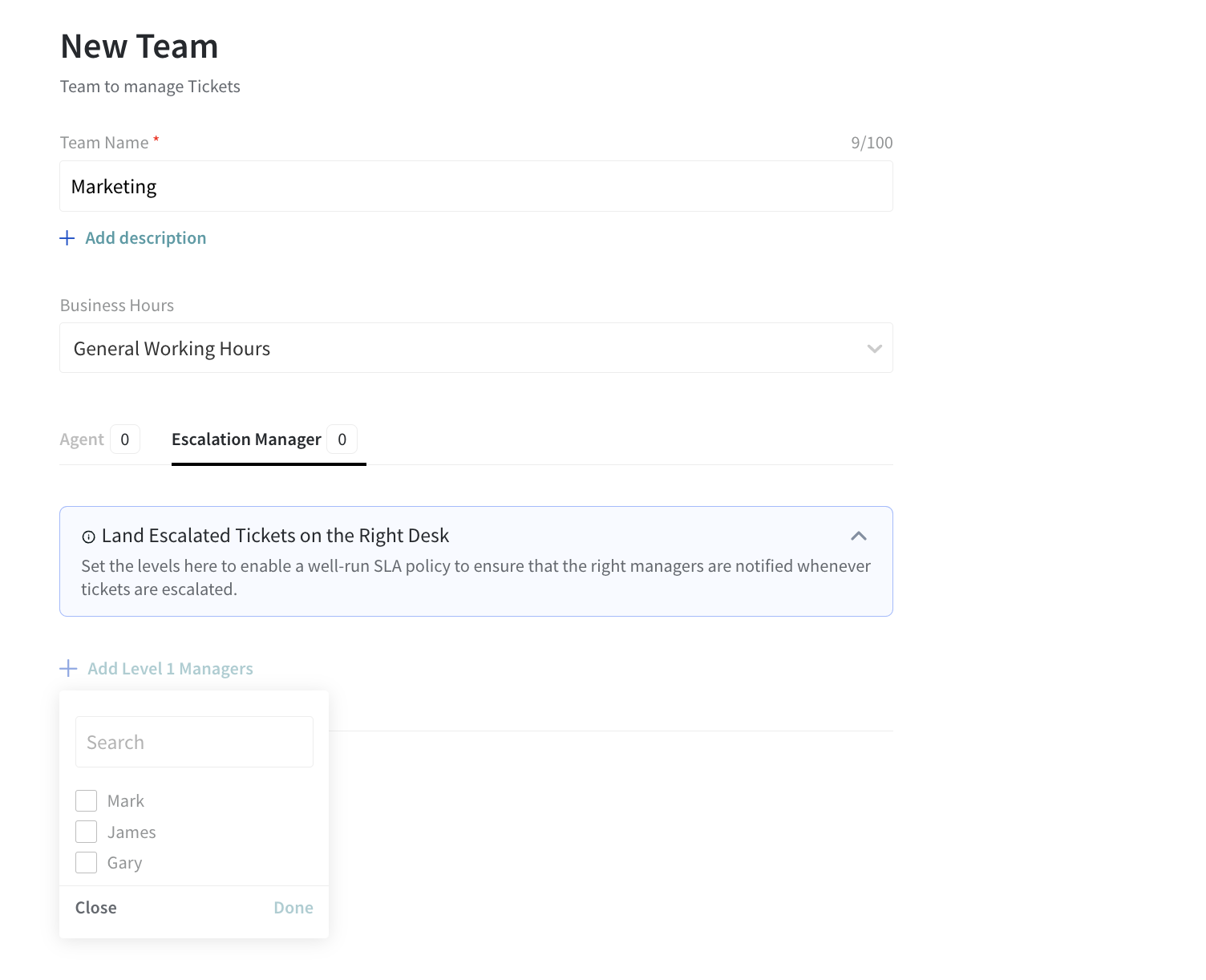
Task: Switch to the Agent tab
Action: pyautogui.click(x=82, y=439)
